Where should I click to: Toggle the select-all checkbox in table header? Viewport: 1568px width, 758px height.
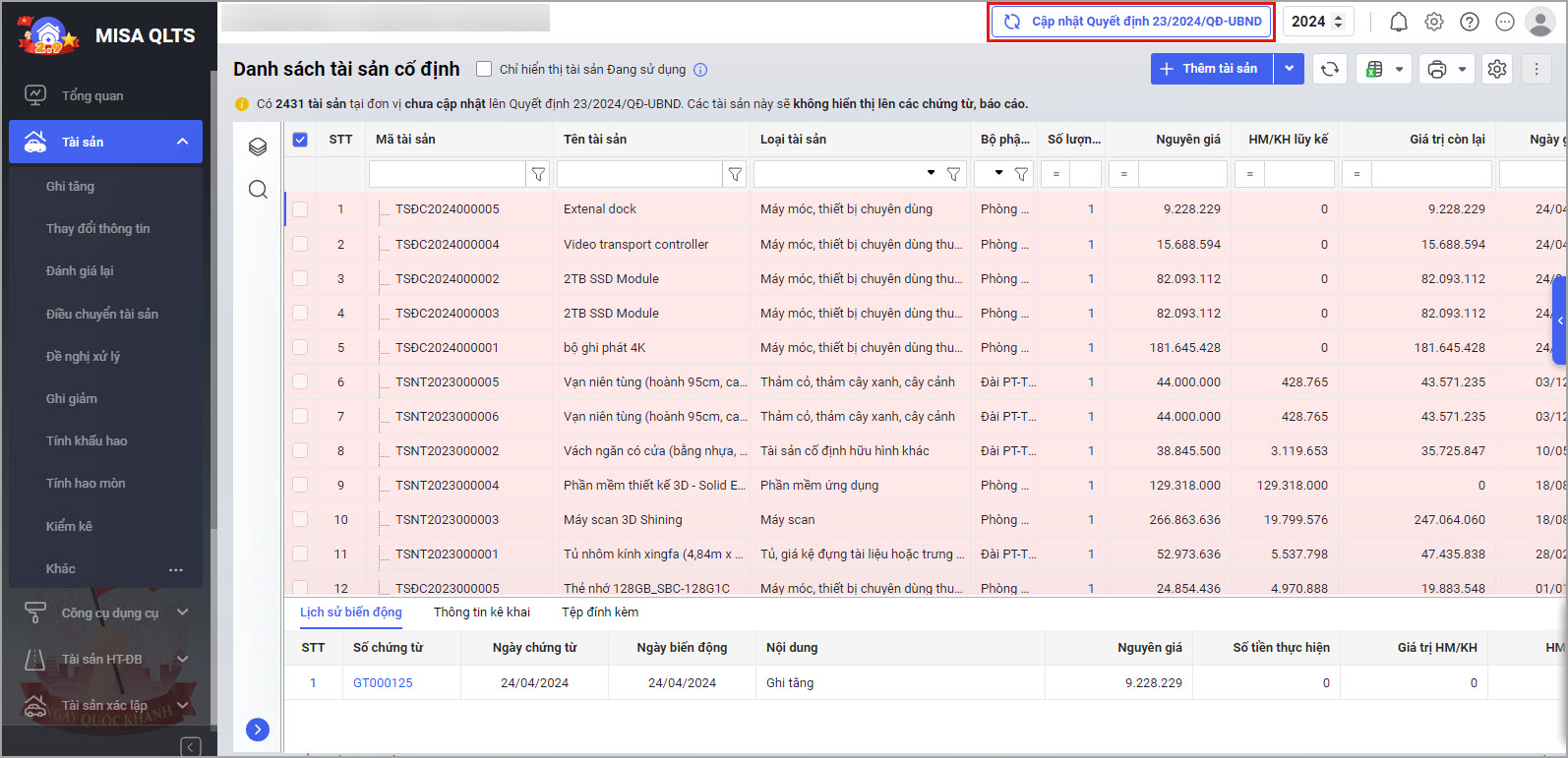(300, 140)
